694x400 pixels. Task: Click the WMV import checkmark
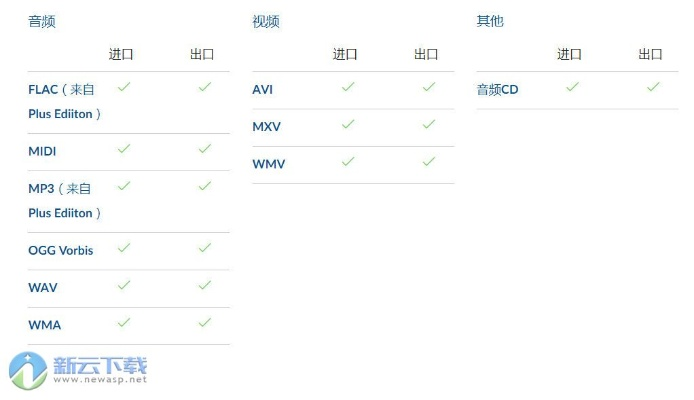(348, 161)
